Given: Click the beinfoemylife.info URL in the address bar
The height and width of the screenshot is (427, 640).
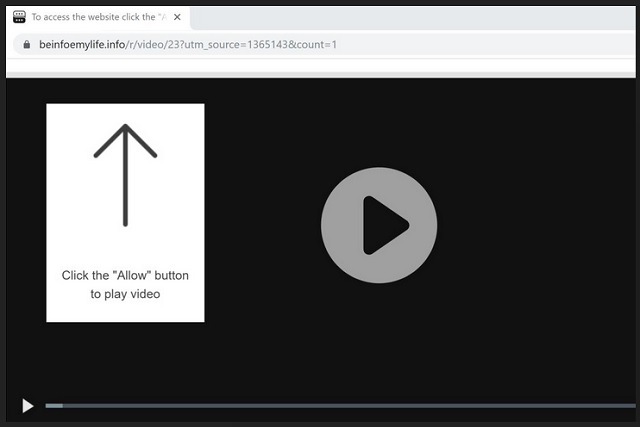Looking at the screenshot, I should coord(188,44).
